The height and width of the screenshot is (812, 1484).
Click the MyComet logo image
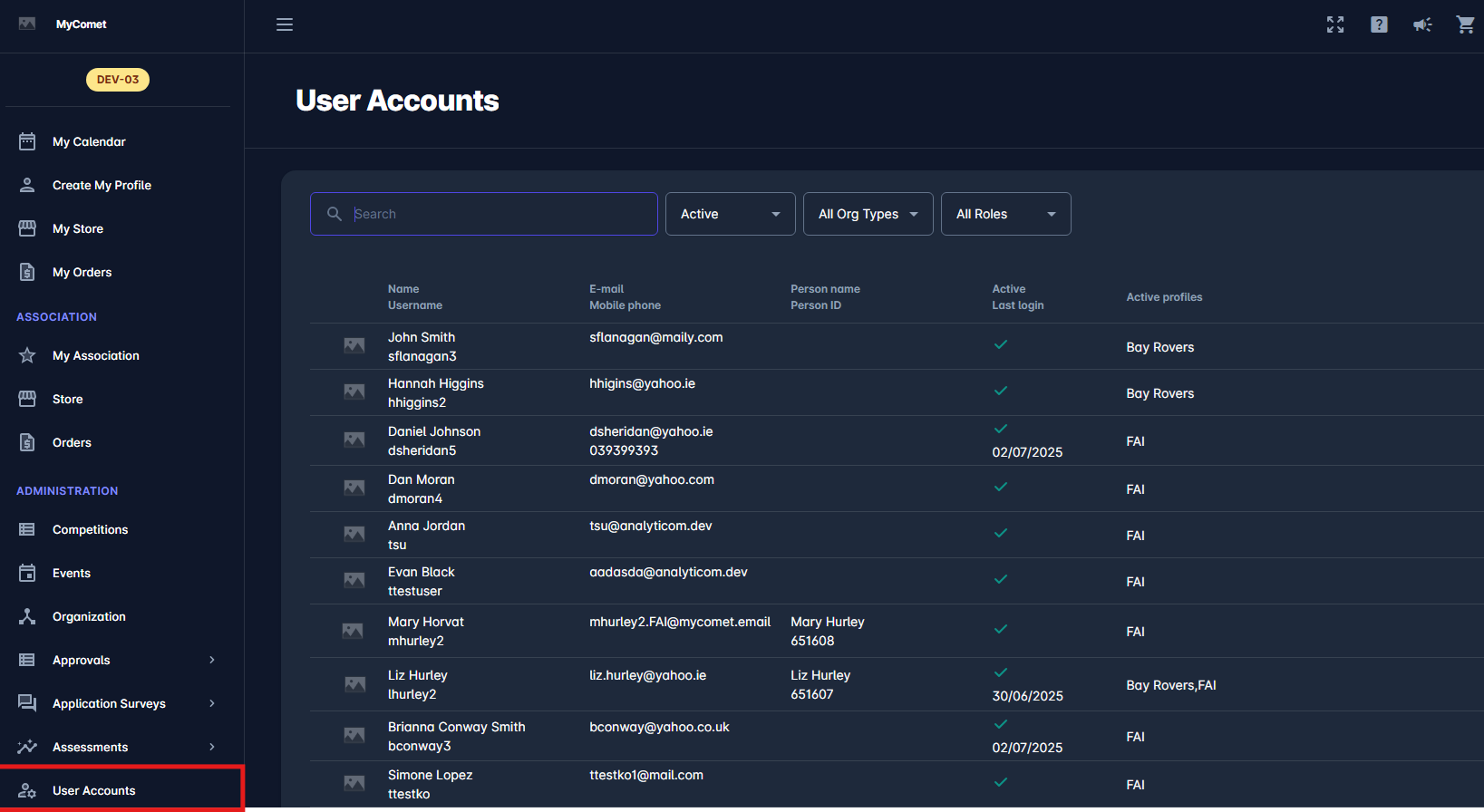pyautogui.click(x=27, y=24)
